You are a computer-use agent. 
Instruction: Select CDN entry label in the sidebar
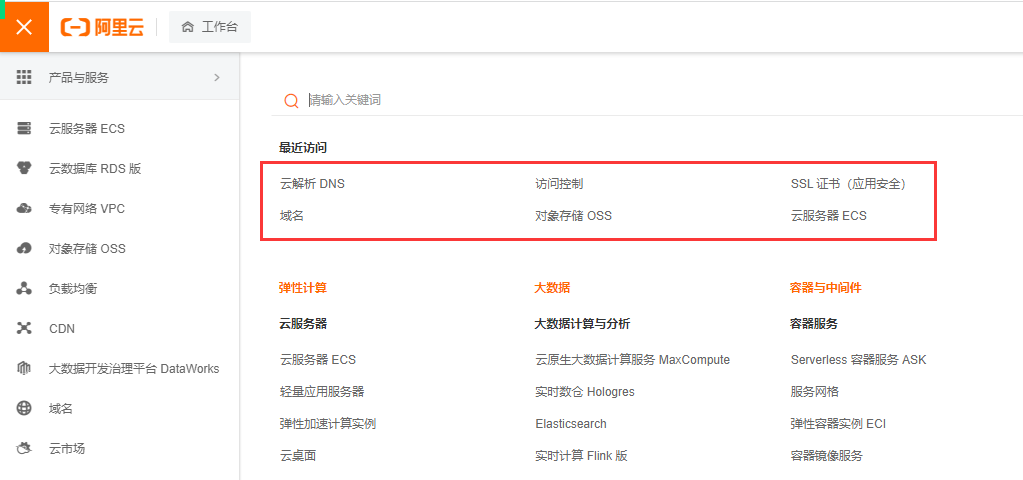pyautogui.click(x=62, y=329)
